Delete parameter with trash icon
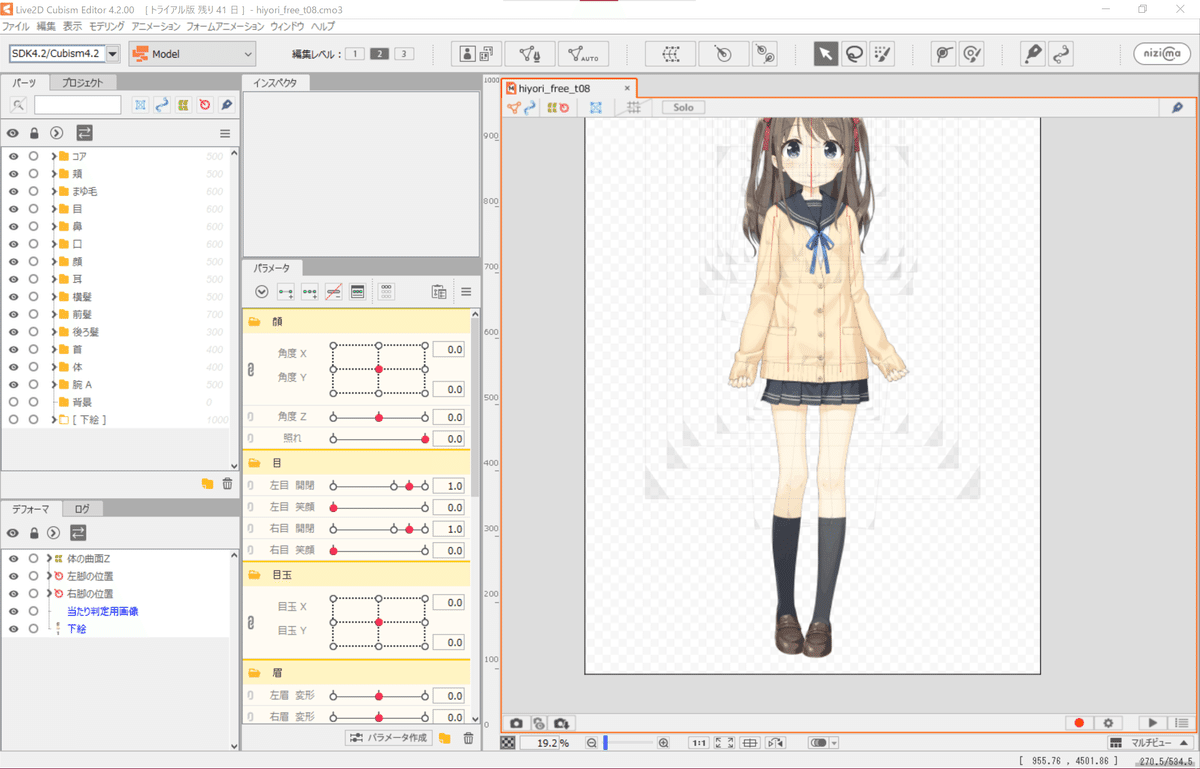 coord(468,738)
